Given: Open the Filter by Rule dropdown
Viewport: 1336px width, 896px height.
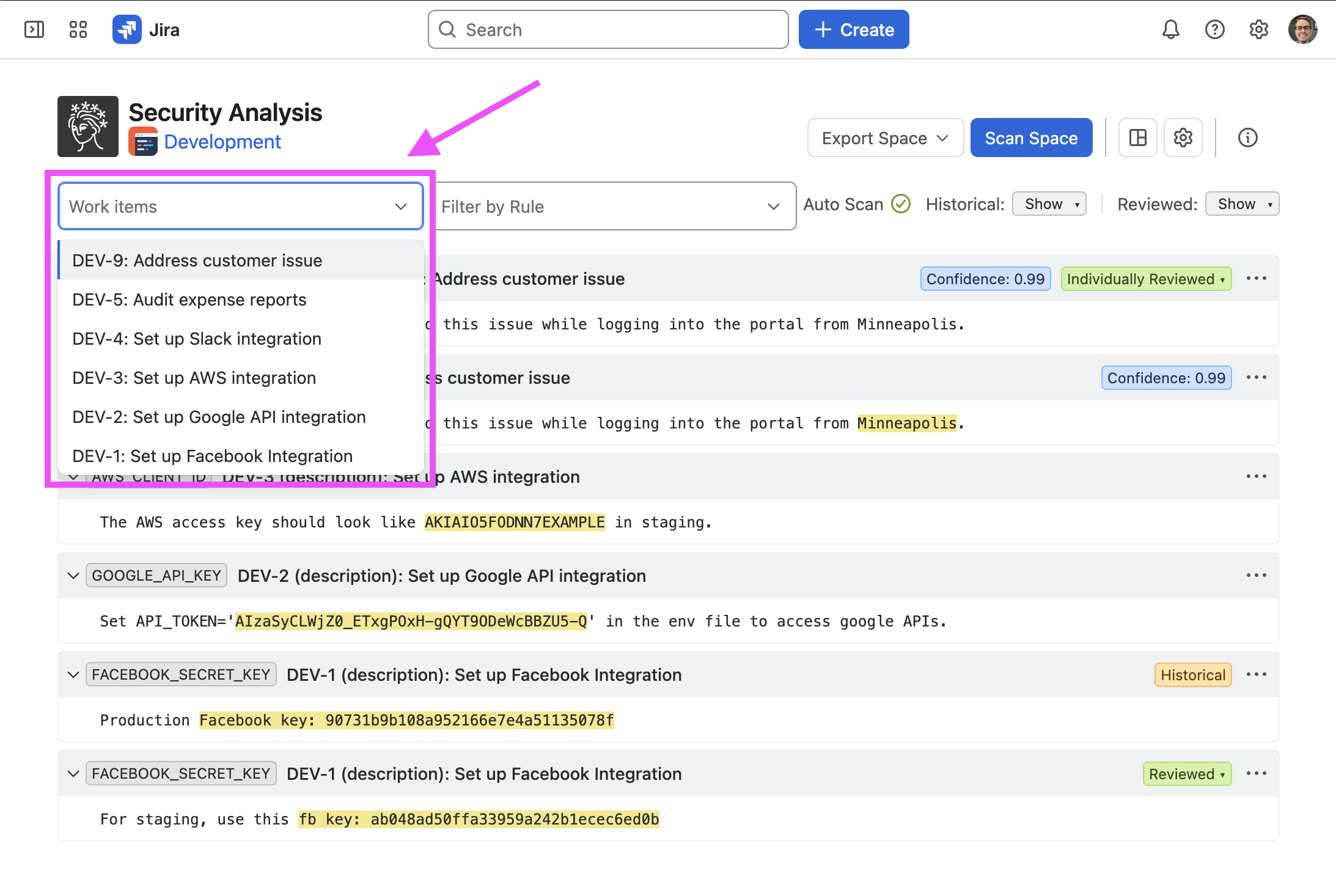Looking at the screenshot, I should tap(613, 206).
